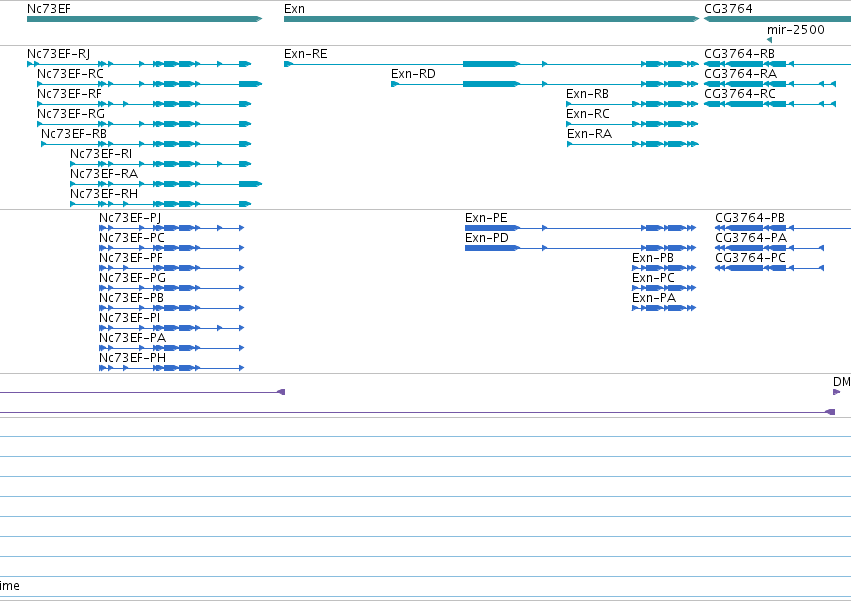Viewport: 851px width, 601px height.
Task: Click protein Nc73EF-PI label
Action: point(129,318)
